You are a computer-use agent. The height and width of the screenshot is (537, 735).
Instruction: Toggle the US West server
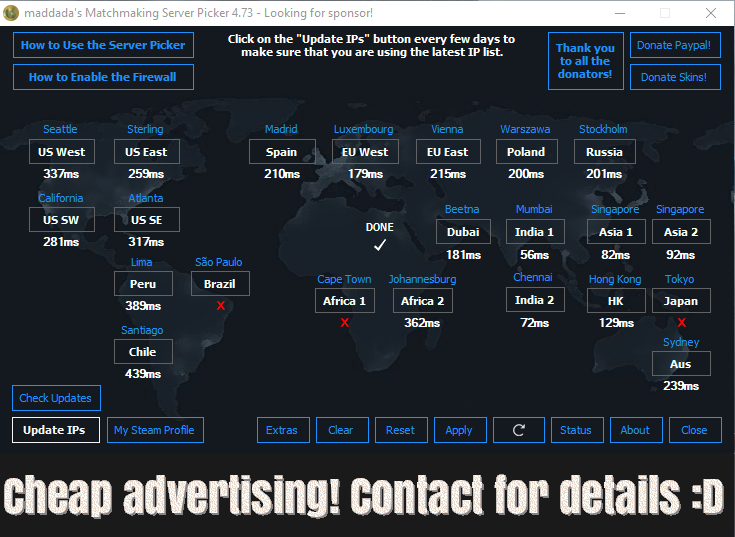pos(62,152)
